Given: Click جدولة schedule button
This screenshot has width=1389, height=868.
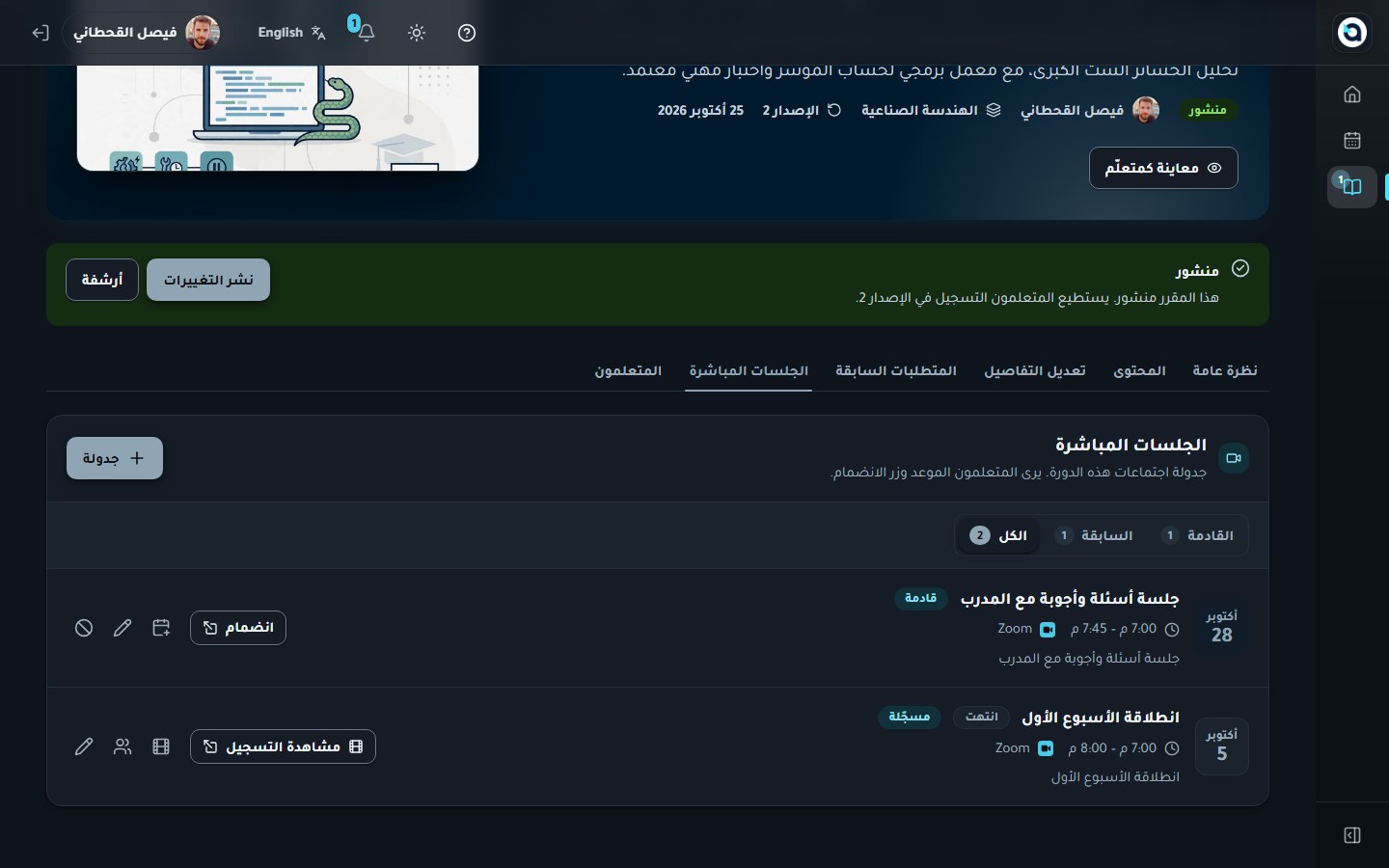Looking at the screenshot, I should point(115,458).
